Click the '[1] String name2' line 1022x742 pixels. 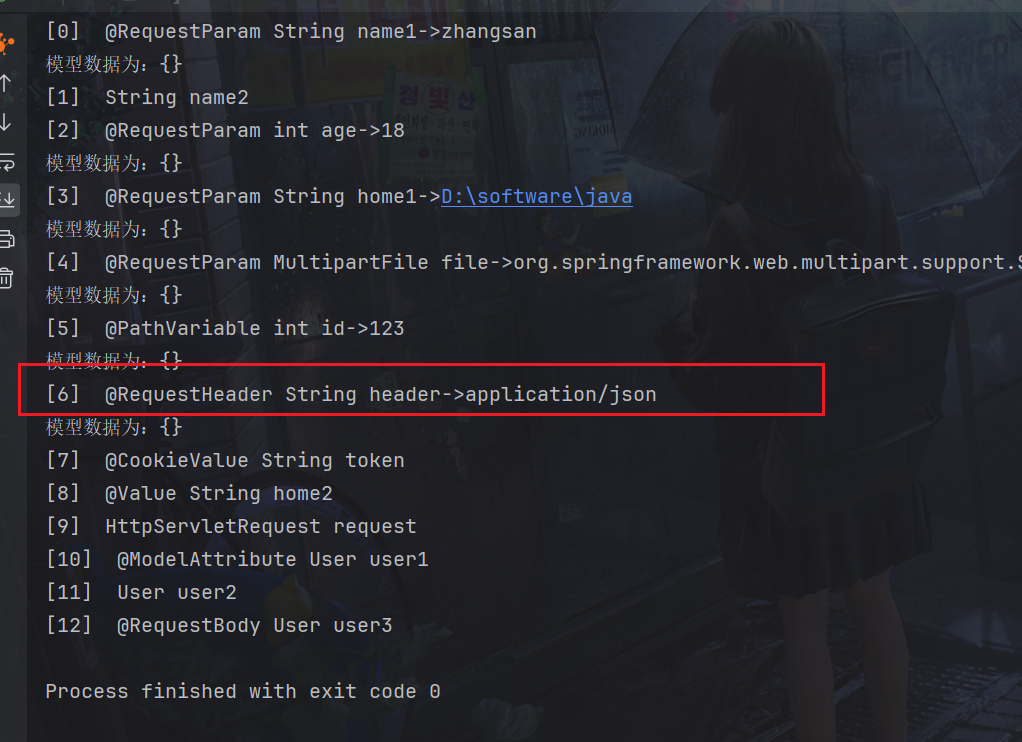point(176,98)
